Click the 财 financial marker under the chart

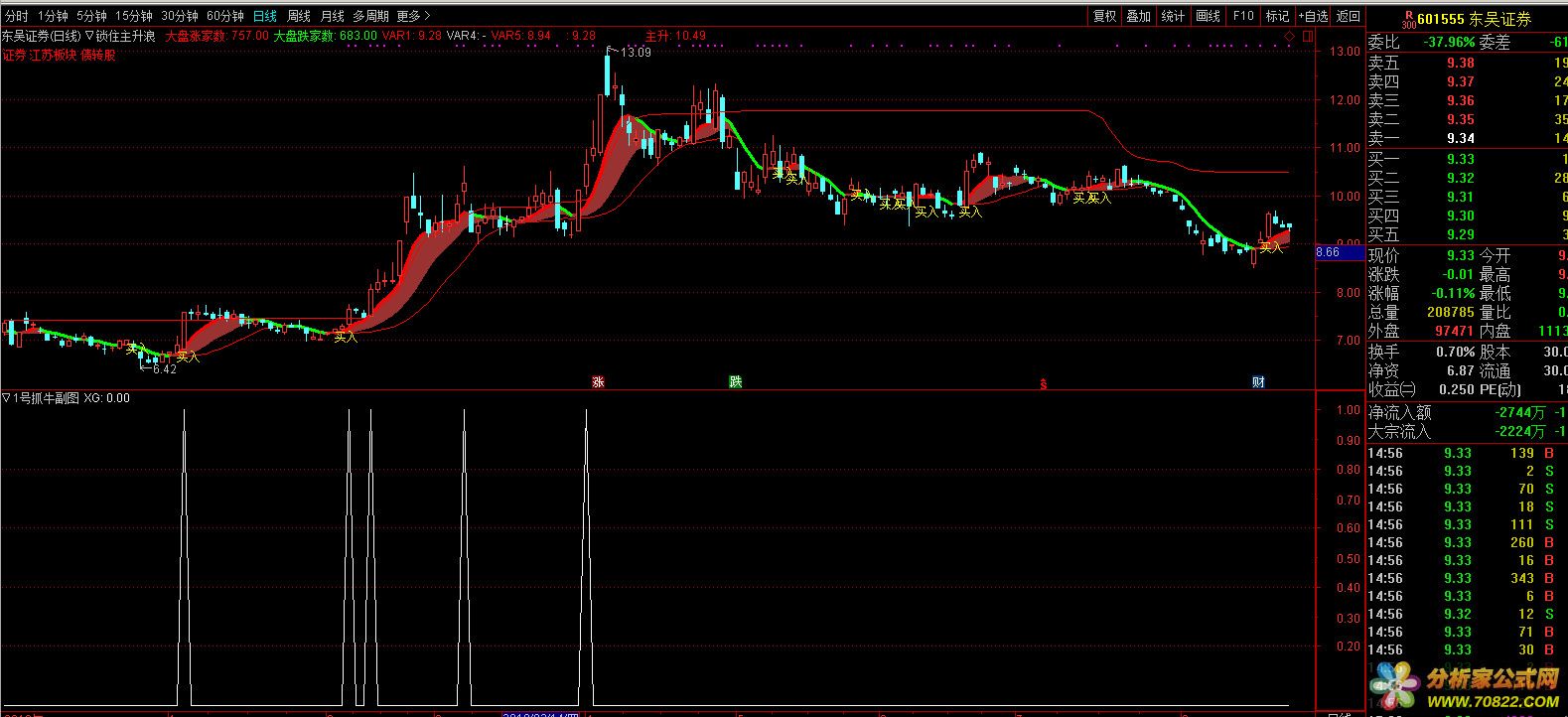pos(1258,382)
